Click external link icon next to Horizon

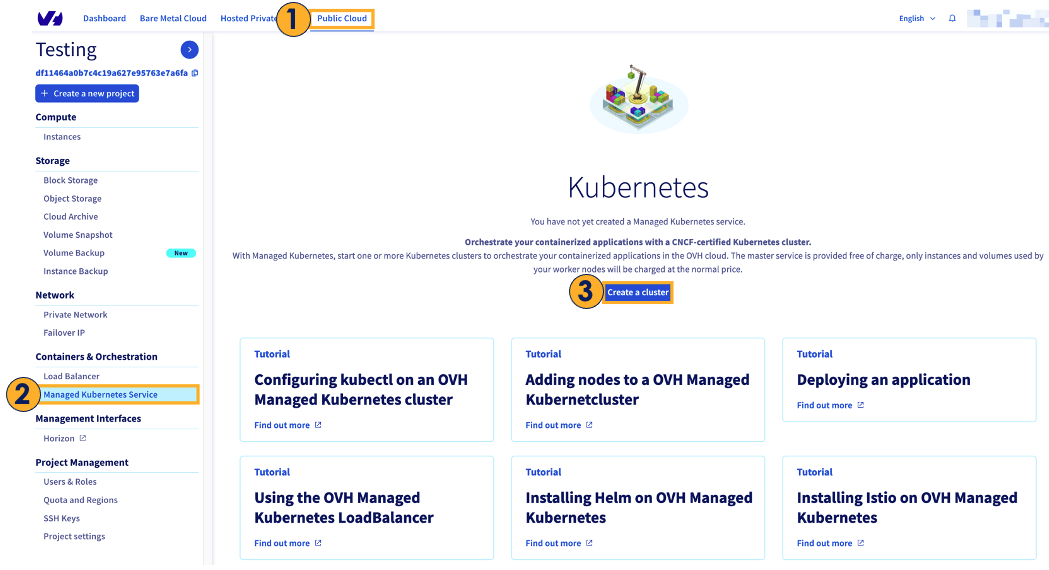coord(83,438)
